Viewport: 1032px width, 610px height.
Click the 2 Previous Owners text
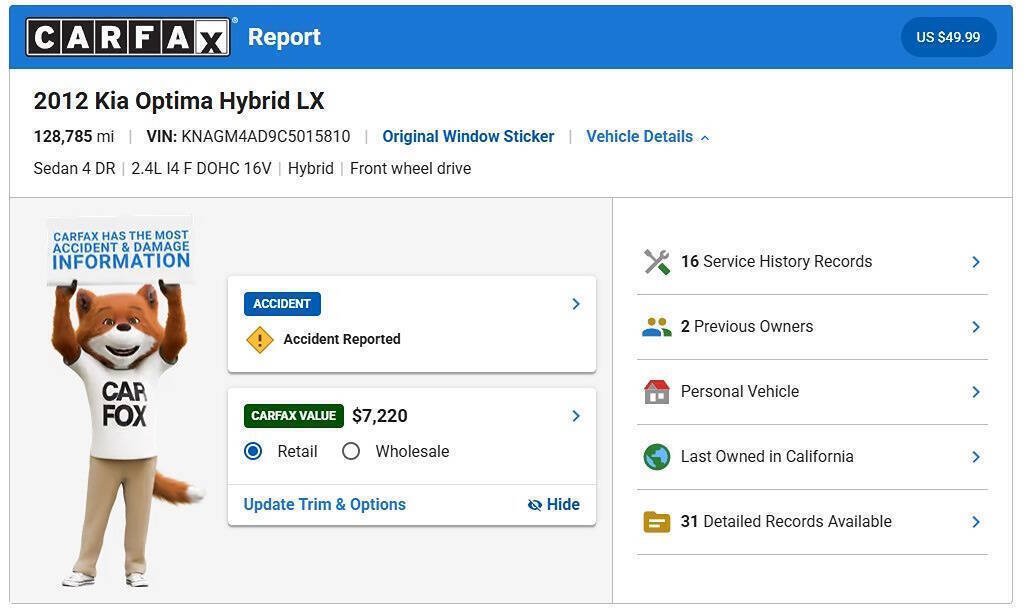[747, 326]
